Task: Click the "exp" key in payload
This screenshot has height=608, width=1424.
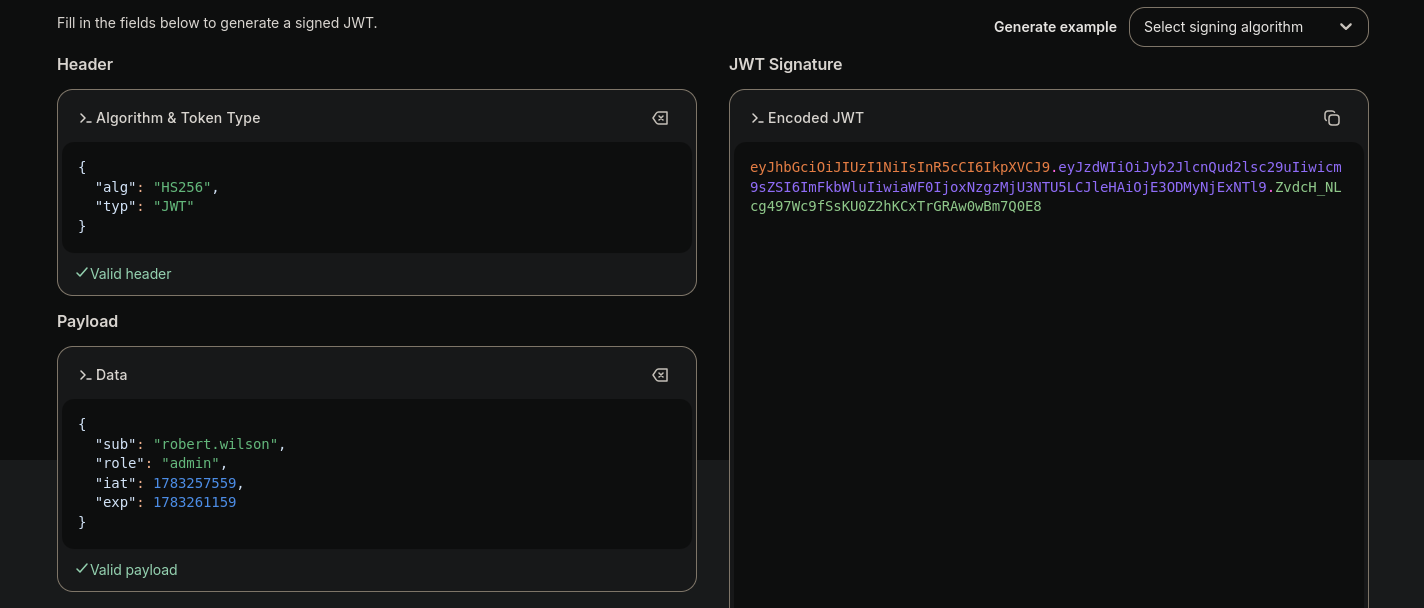Action: (115, 502)
